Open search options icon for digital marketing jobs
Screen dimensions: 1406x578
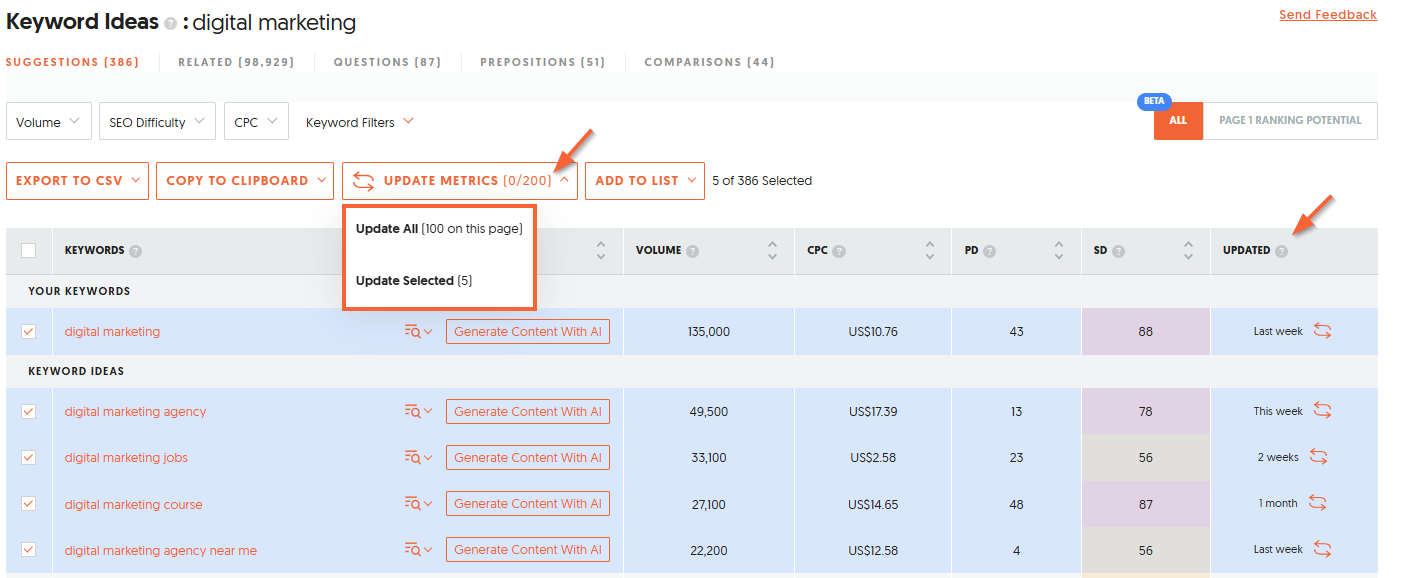[417, 458]
